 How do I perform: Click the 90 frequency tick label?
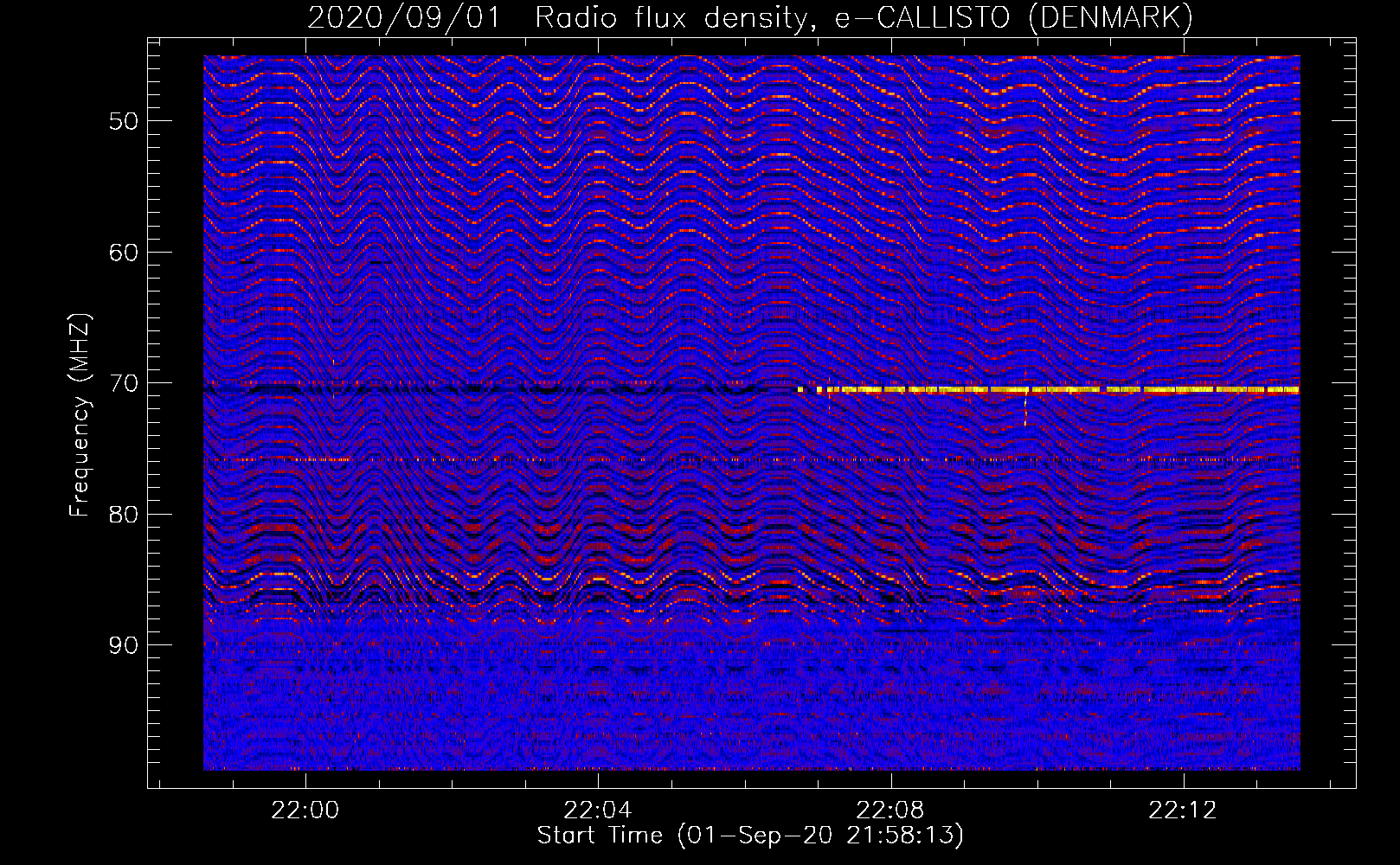(x=124, y=645)
